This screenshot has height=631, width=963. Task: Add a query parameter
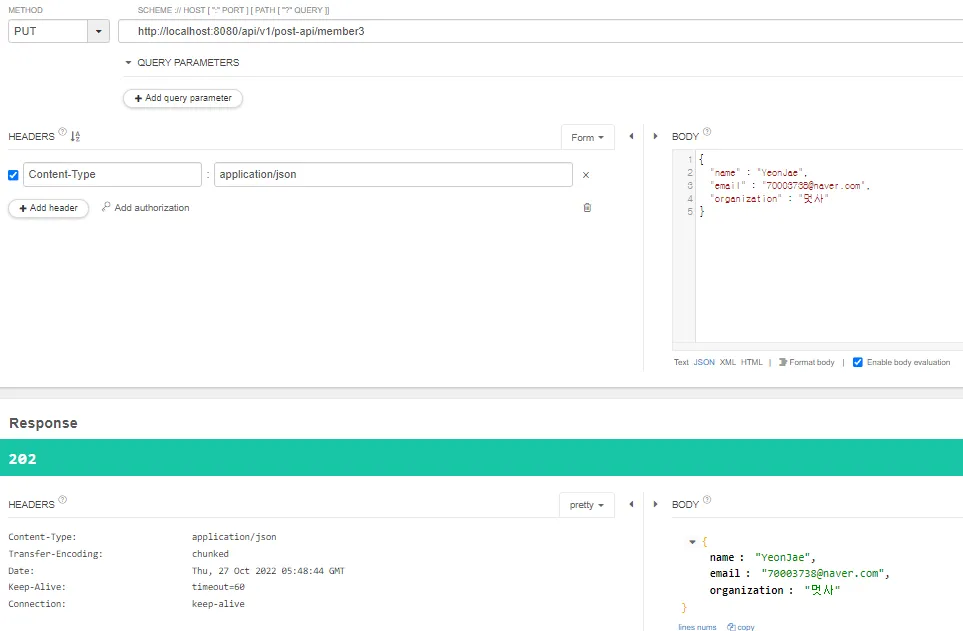(183, 98)
